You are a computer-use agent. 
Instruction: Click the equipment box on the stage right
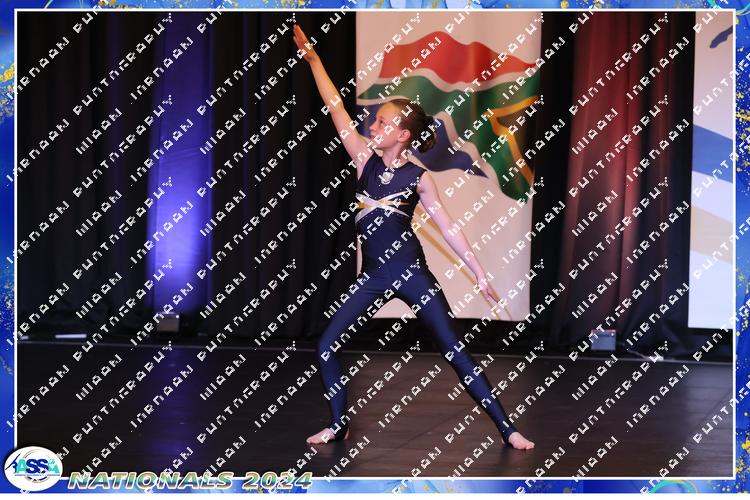click(x=602, y=340)
